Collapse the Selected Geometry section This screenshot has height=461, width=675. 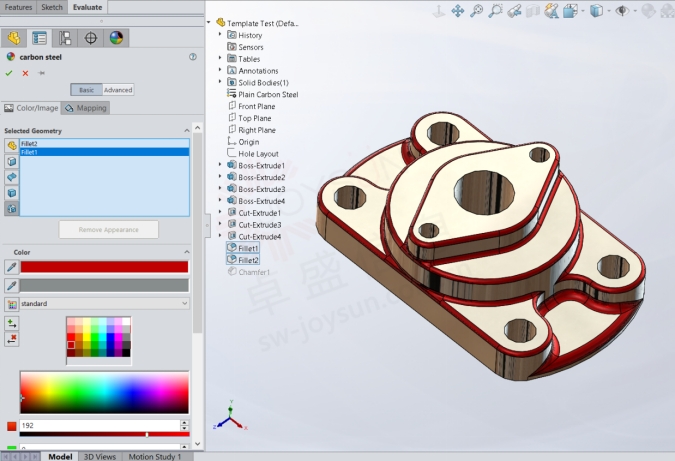click(x=186, y=131)
